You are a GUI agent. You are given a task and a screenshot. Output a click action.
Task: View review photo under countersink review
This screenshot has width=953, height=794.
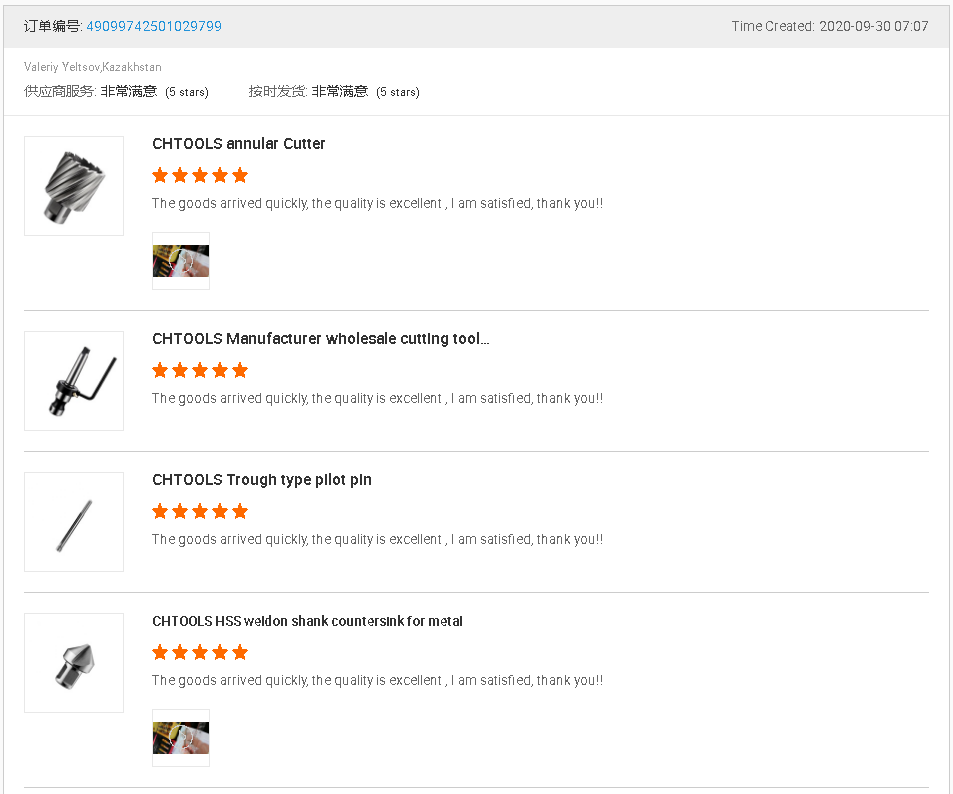[181, 738]
